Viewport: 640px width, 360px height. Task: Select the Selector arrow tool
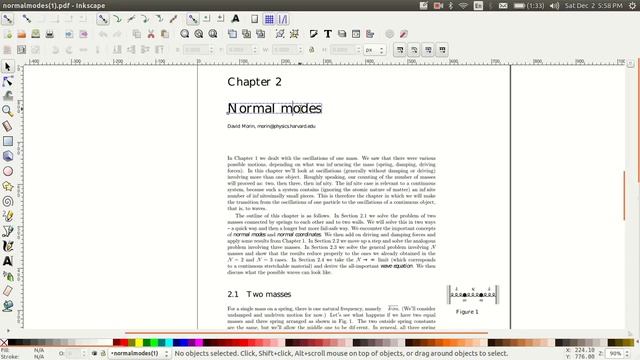[x=7, y=67]
